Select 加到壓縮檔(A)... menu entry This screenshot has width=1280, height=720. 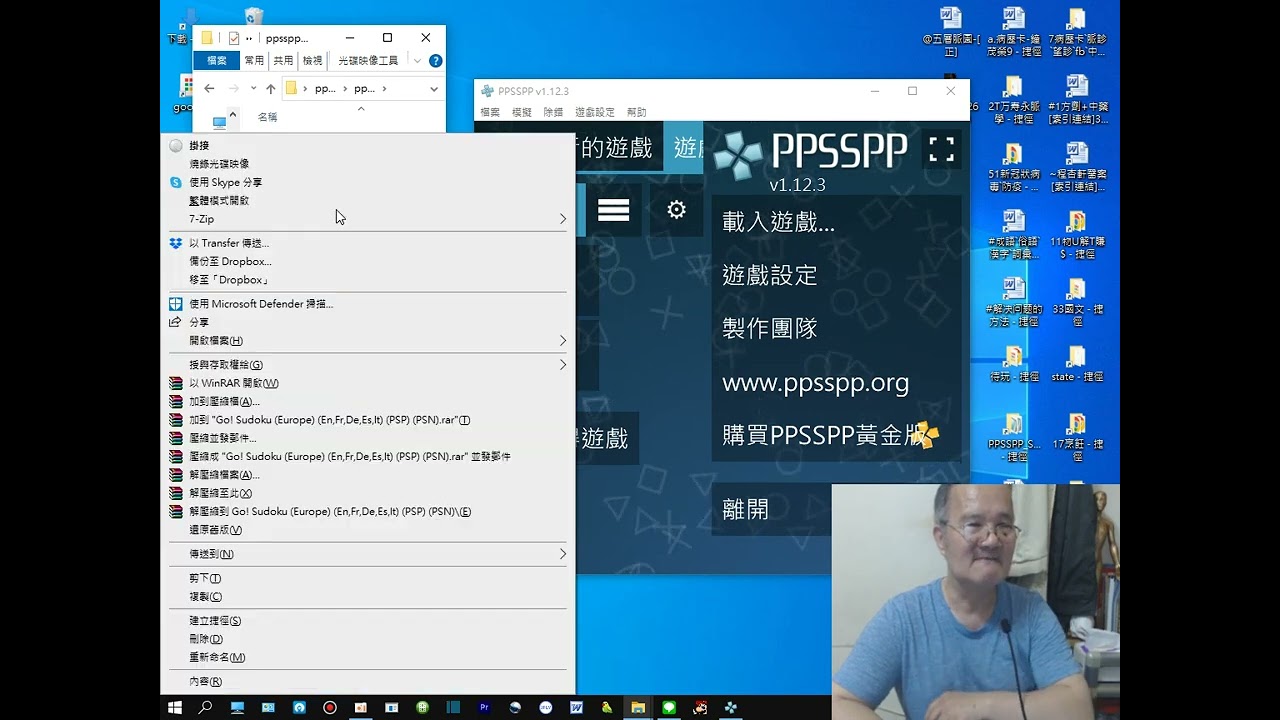tap(367, 402)
